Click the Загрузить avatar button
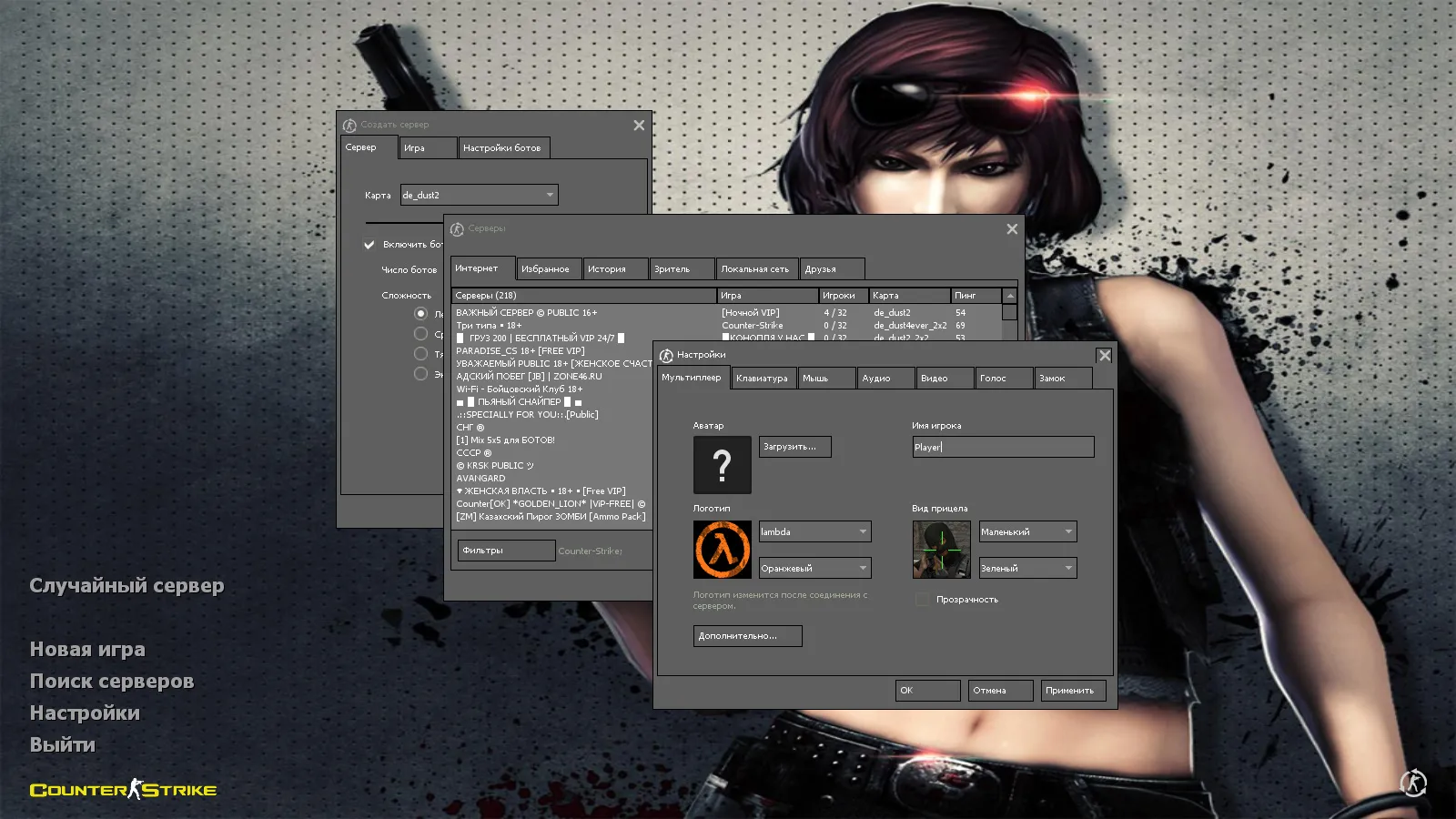This screenshot has width=1456, height=819. pos(794,447)
